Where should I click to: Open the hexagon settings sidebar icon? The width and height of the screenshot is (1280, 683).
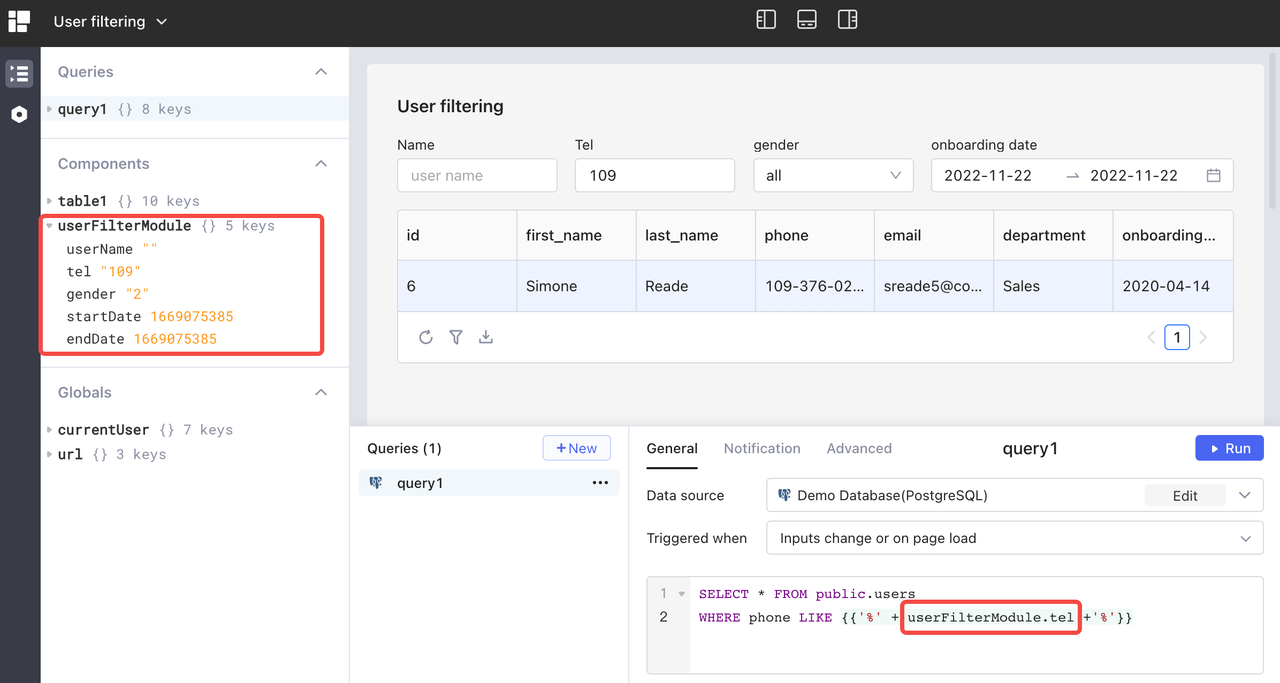tap(19, 115)
